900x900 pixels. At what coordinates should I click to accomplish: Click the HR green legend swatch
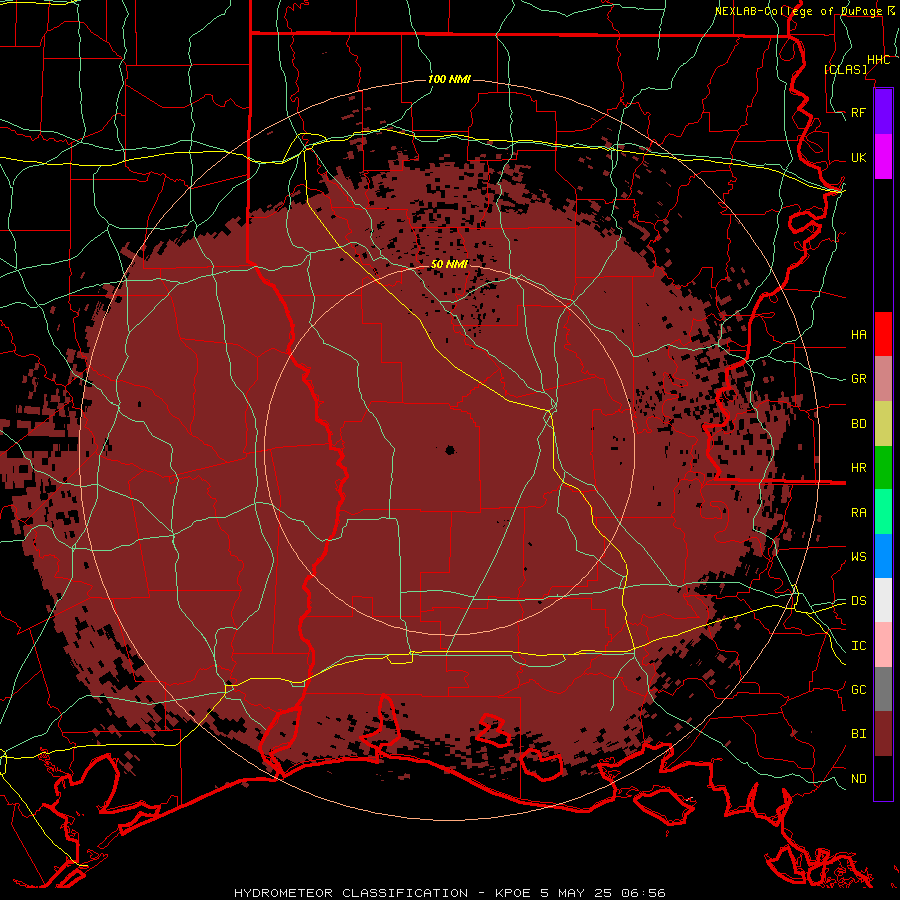pyautogui.click(x=883, y=468)
